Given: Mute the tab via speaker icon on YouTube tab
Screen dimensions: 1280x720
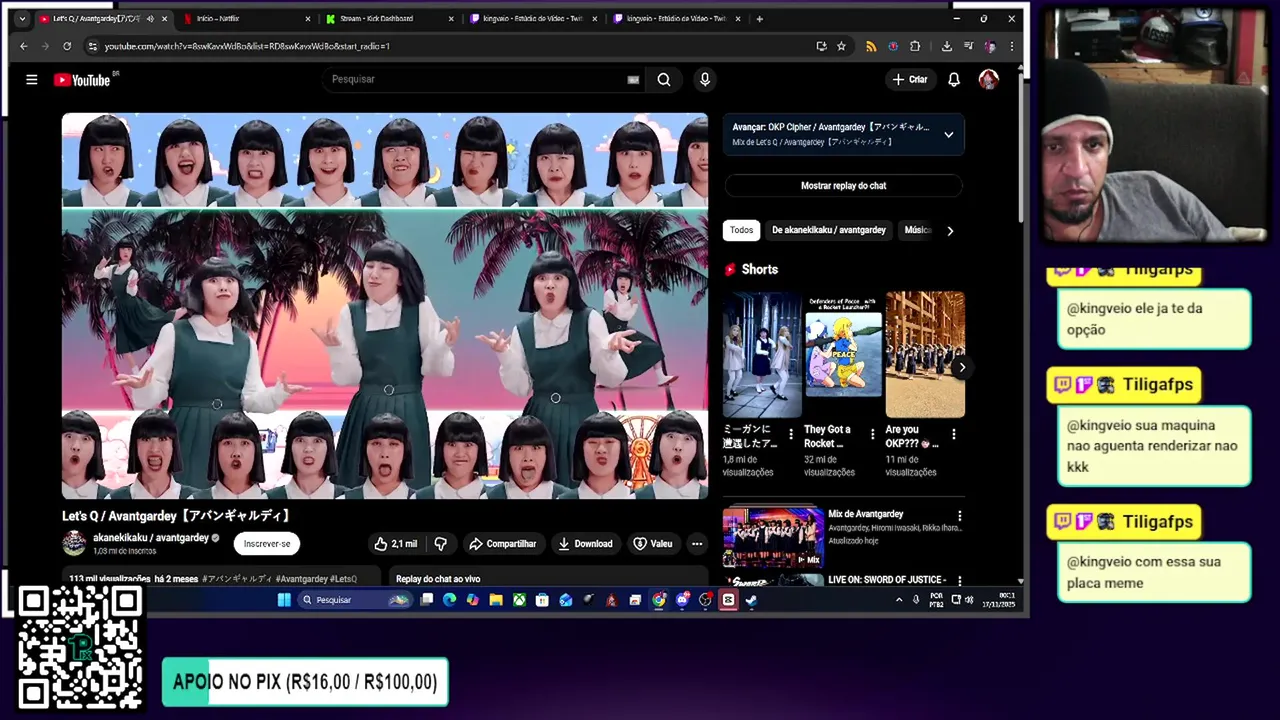Looking at the screenshot, I should 150,18.
